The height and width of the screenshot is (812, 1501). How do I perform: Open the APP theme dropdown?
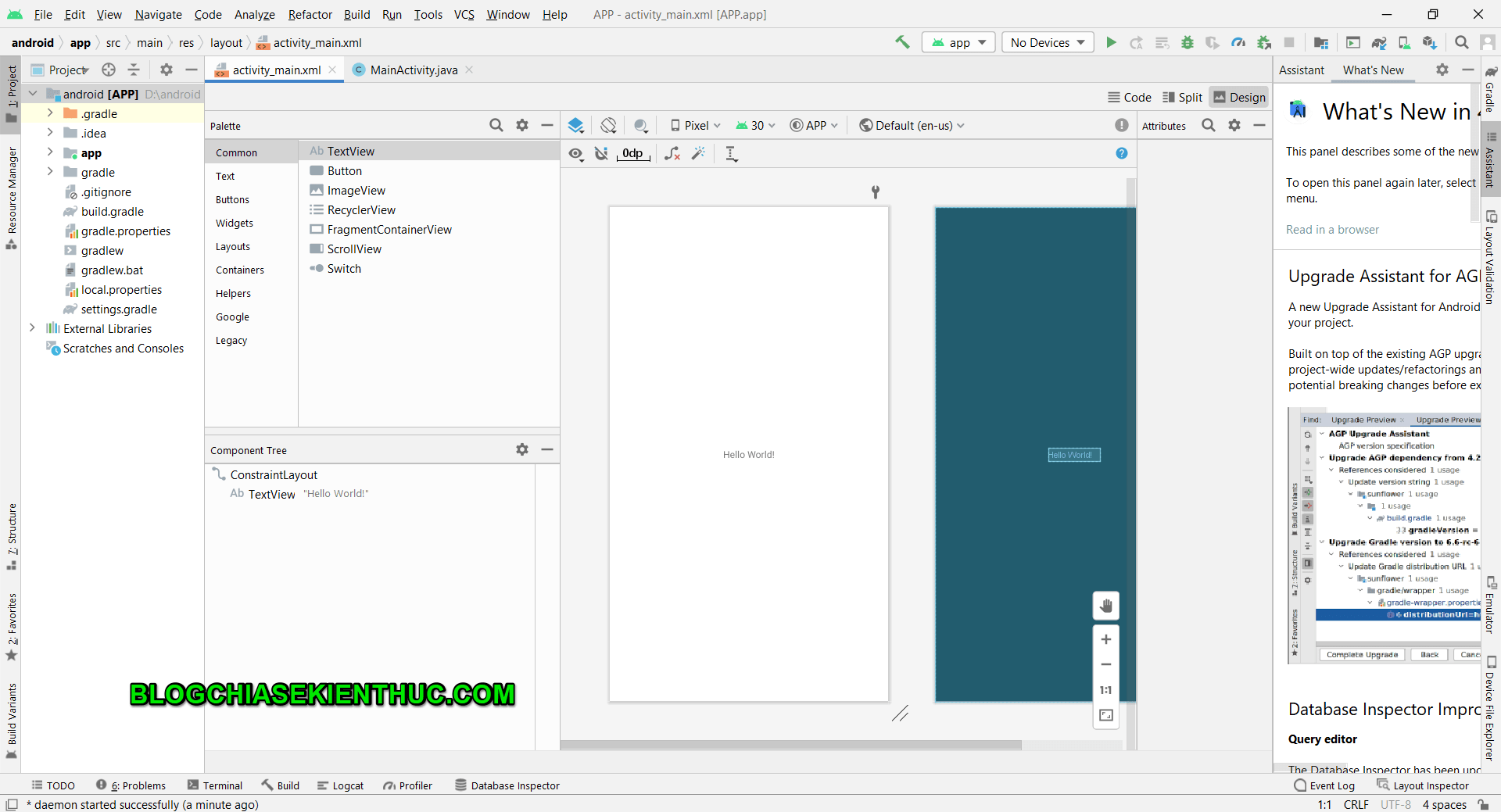(x=814, y=125)
